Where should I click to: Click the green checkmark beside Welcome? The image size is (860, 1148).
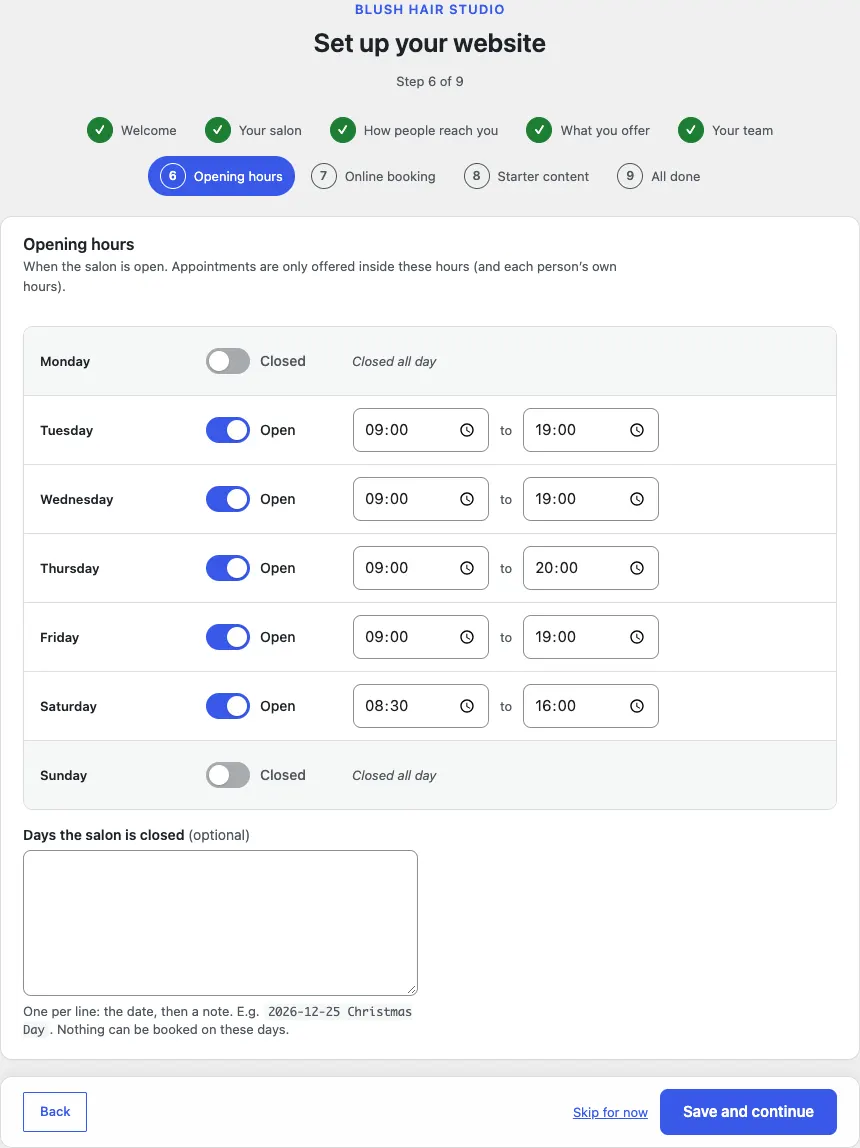(x=100, y=130)
